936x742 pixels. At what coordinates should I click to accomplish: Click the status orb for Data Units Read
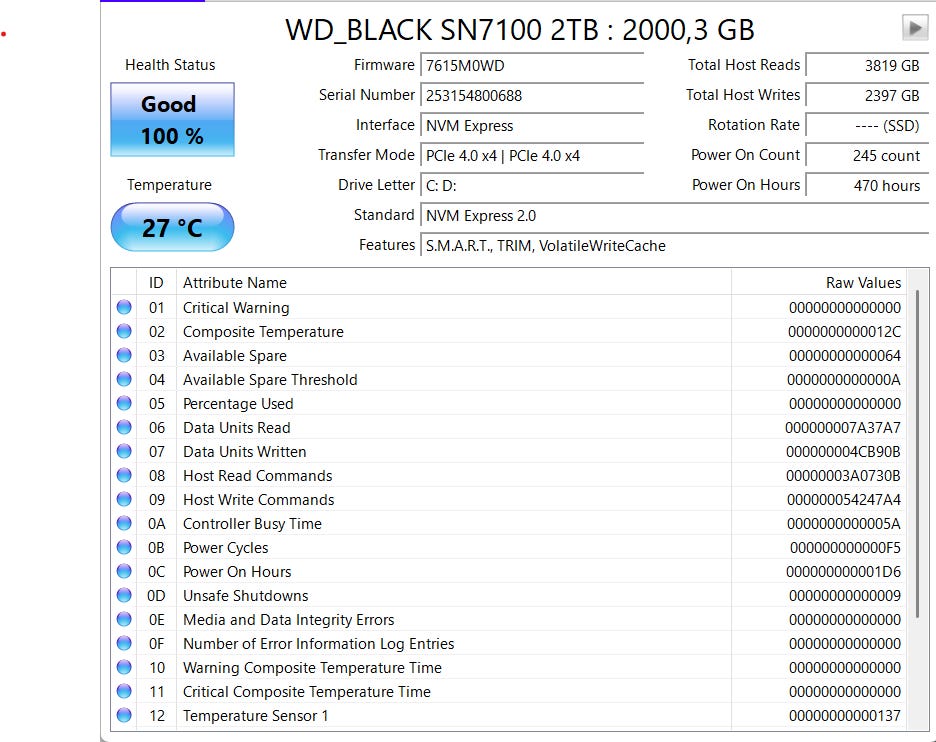coord(124,427)
